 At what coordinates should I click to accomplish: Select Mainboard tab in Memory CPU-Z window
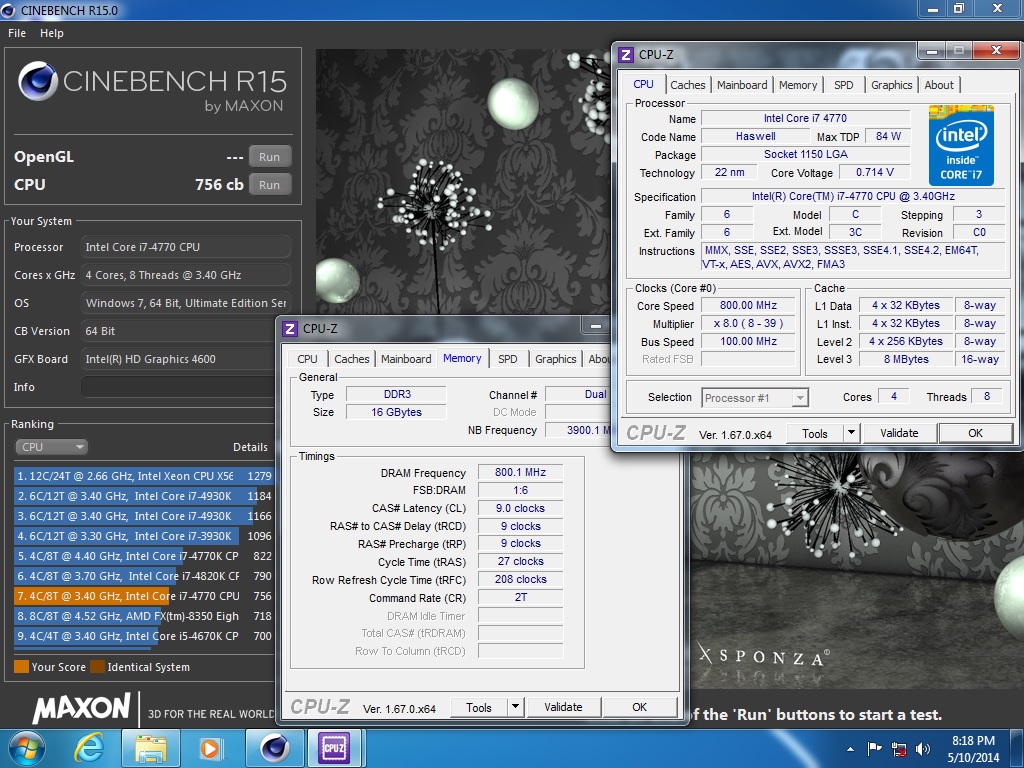(x=406, y=359)
